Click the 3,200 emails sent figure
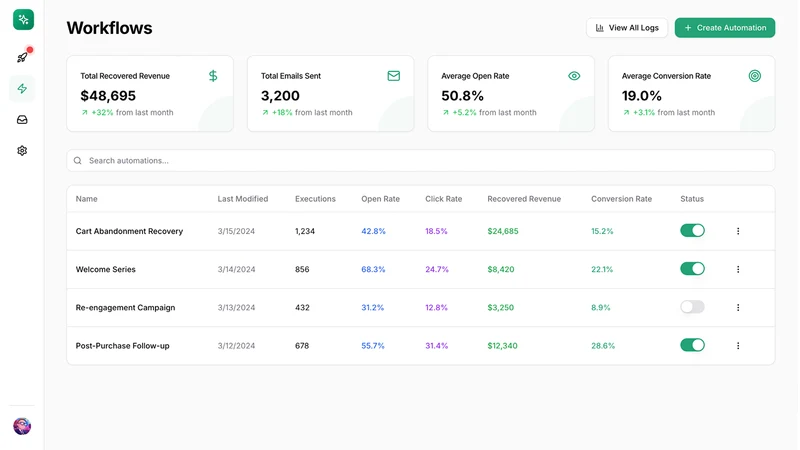 [280, 95]
